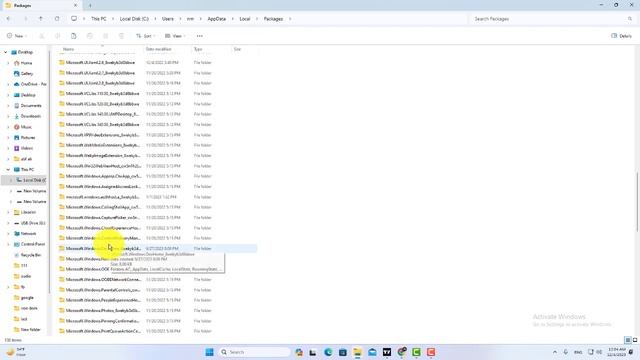Select Music in navigation pane
This screenshot has height=360, width=640.
(26, 127)
